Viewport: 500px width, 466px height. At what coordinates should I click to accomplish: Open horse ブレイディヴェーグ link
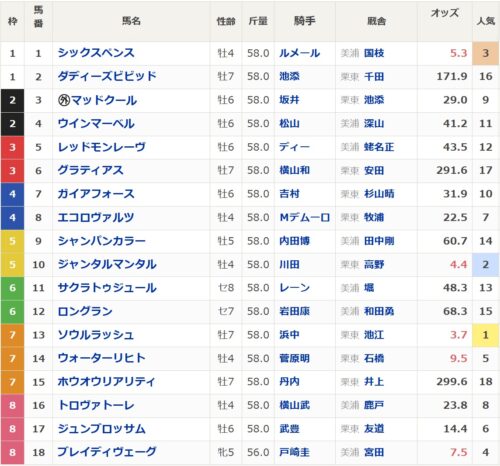coord(107,452)
